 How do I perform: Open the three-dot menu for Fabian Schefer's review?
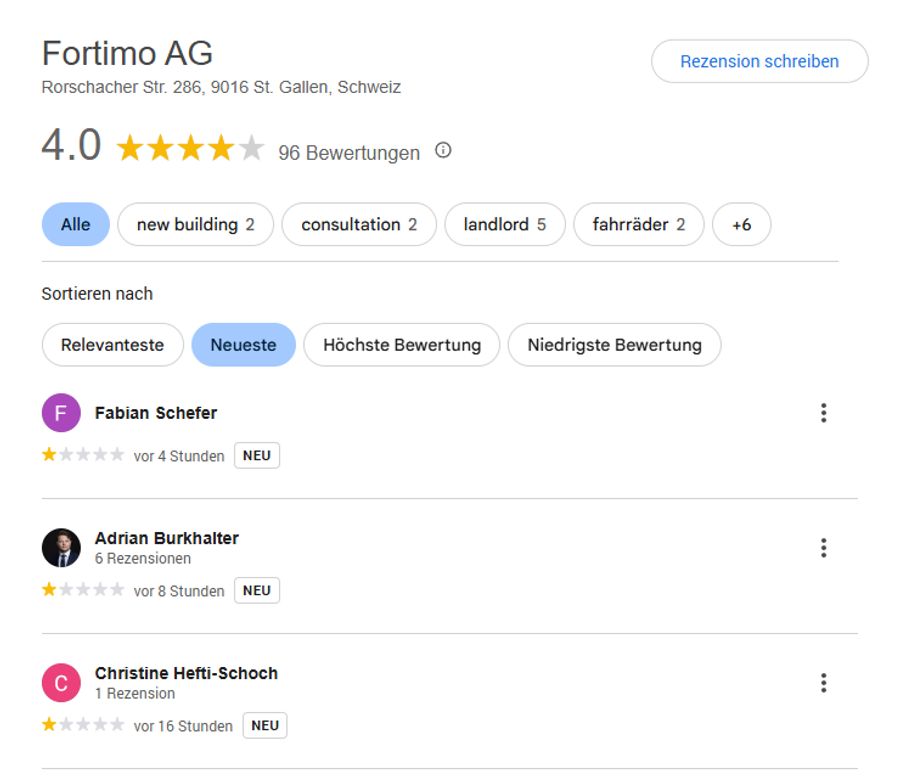click(823, 413)
